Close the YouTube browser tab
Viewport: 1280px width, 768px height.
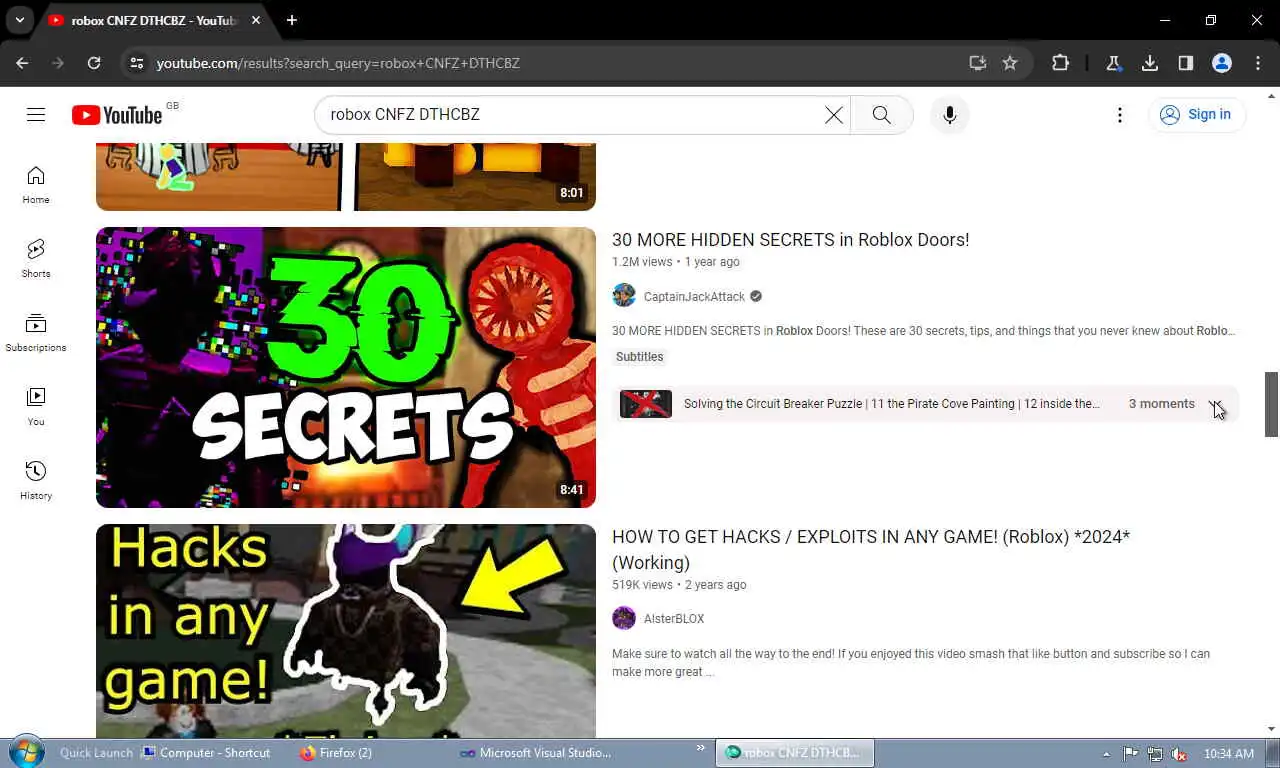click(256, 20)
